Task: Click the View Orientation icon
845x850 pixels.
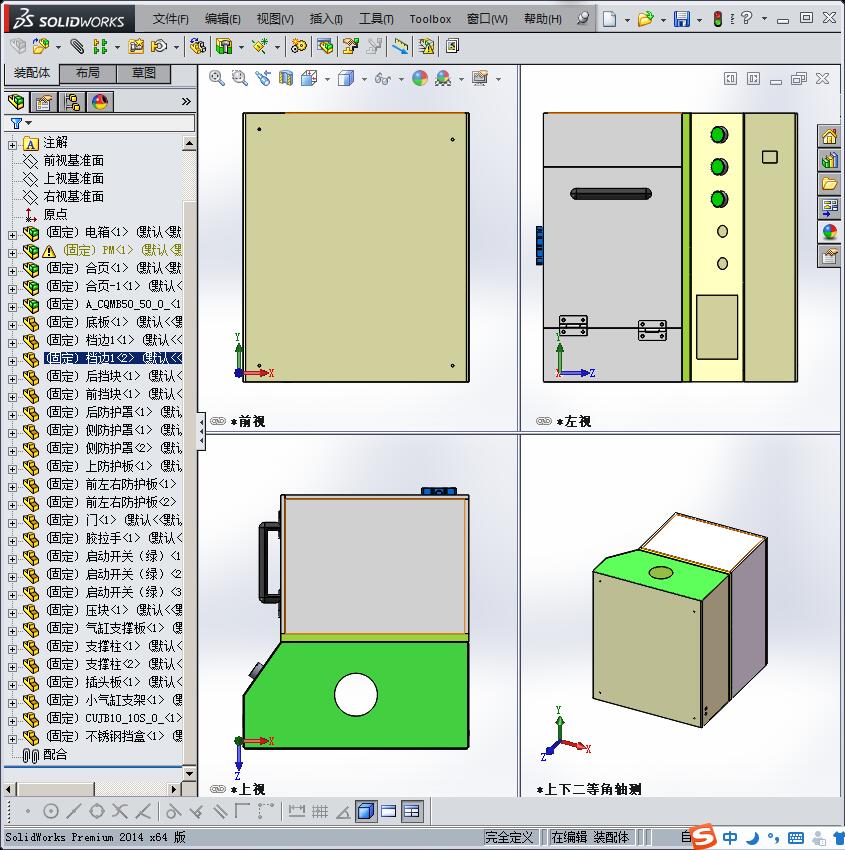Action: pyautogui.click(x=309, y=78)
